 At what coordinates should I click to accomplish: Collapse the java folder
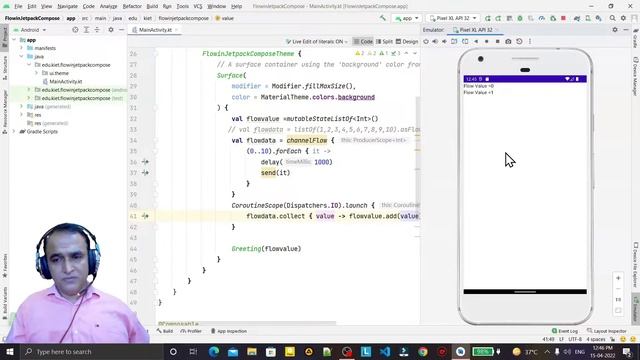[x=22, y=56]
